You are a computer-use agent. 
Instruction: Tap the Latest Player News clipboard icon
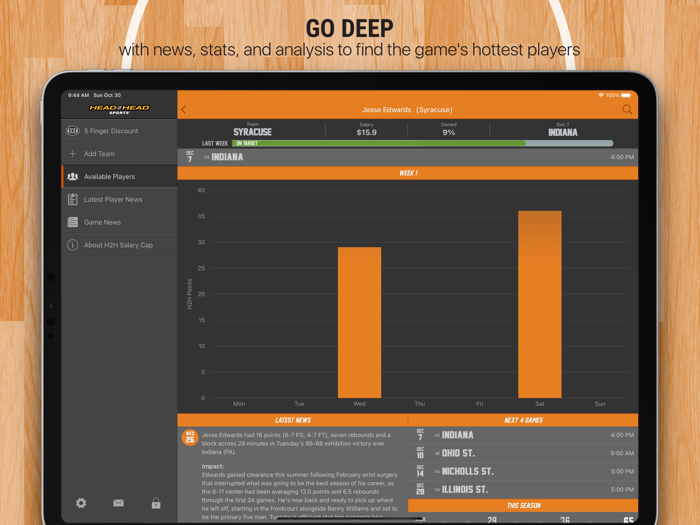click(x=72, y=199)
